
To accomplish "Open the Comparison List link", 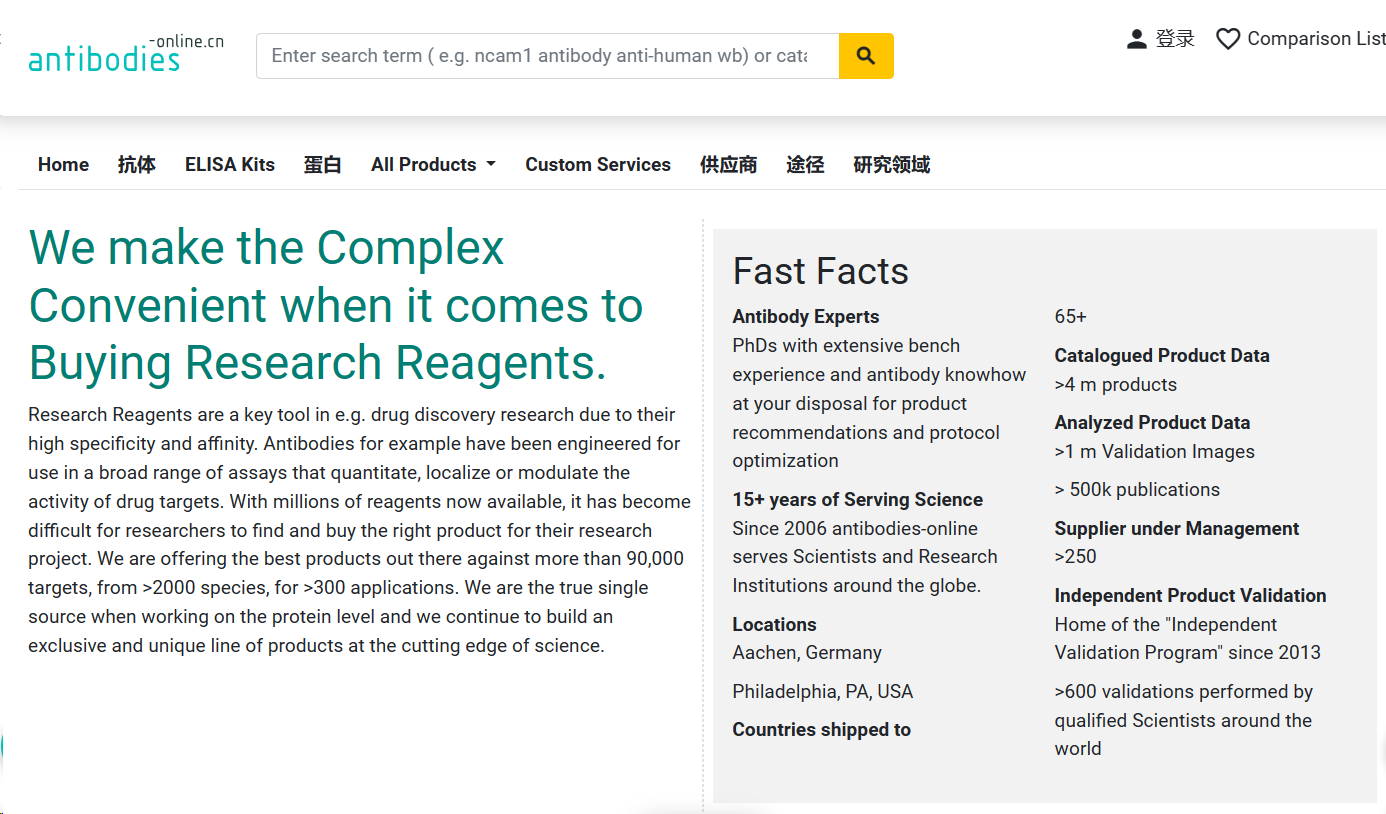I will pos(1316,39).
